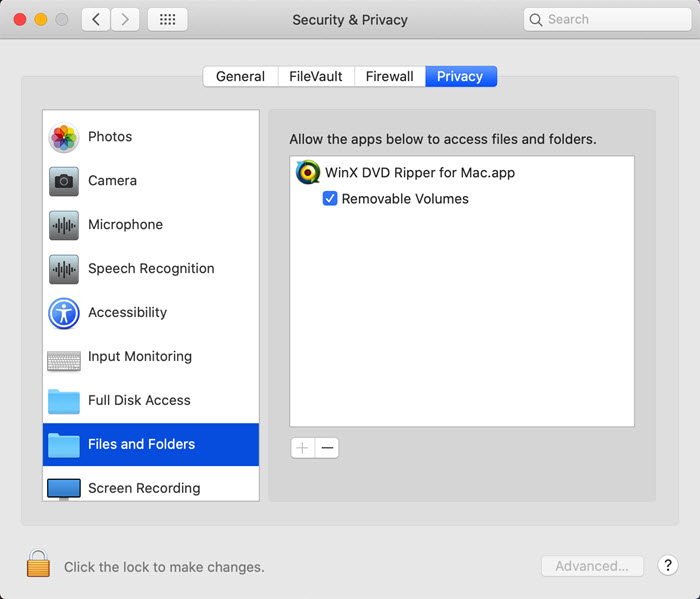The height and width of the screenshot is (599, 700).
Task: Open the Firewall tab
Action: click(x=389, y=76)
